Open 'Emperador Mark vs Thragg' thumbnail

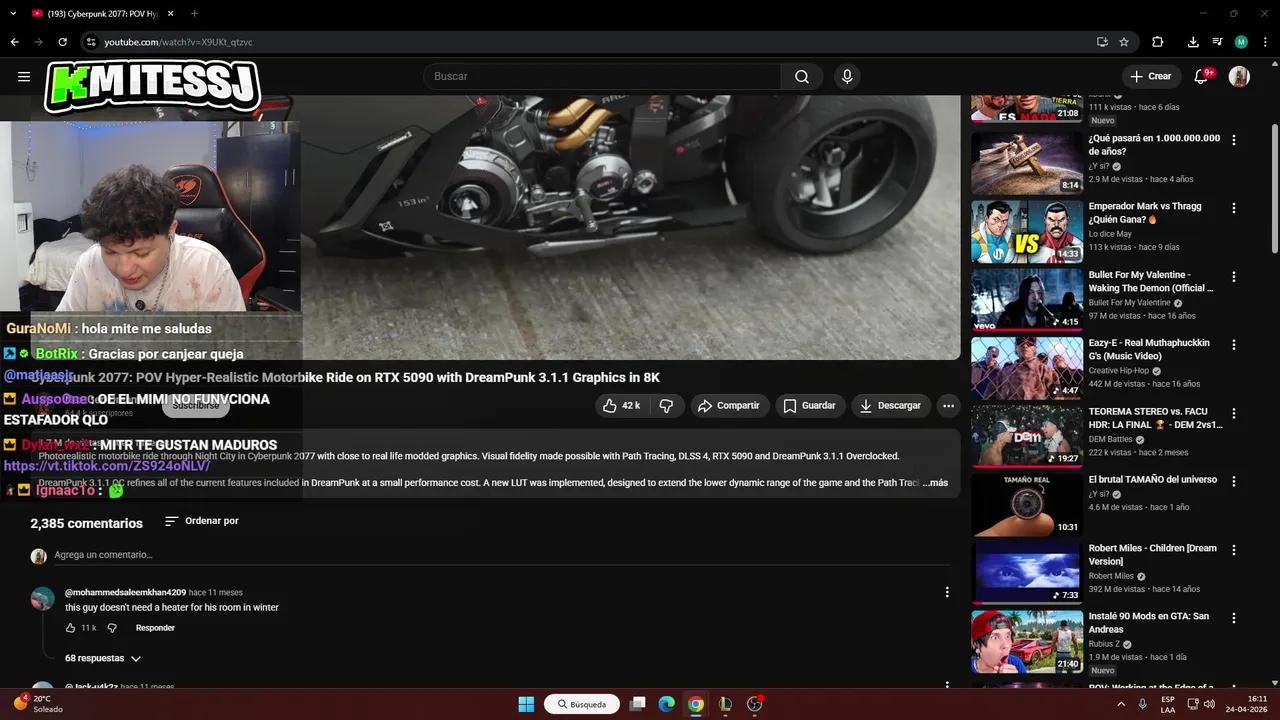(x=1027, y=232)
